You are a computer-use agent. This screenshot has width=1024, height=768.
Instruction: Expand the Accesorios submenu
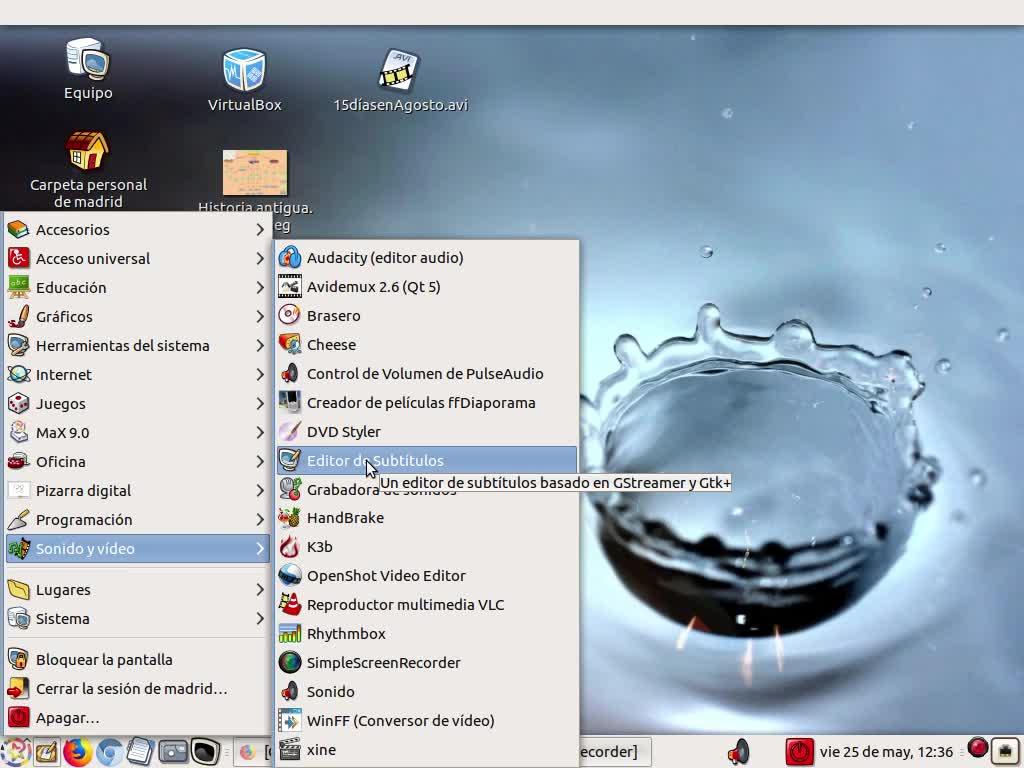pyautogui.click(x=73, y=230)
